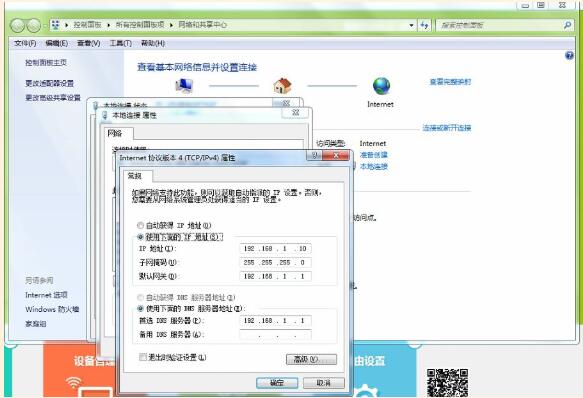
Task: Expand breadcrumb arrow after 所有控制面板项
Action: [x=171, y=25]
